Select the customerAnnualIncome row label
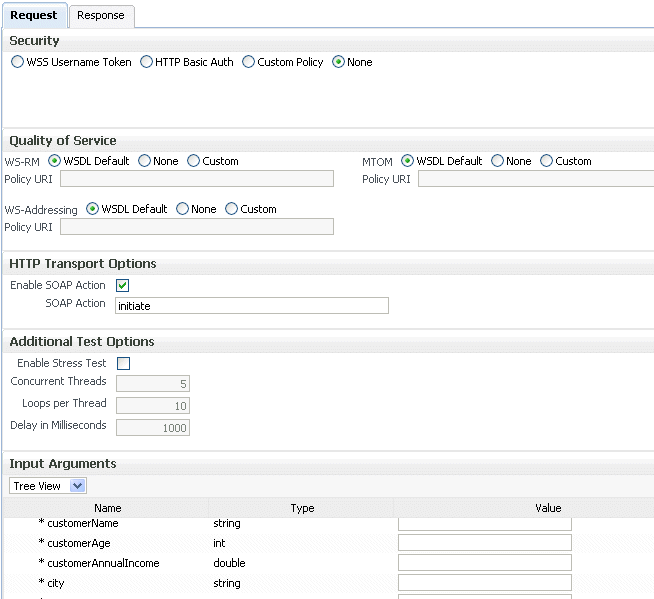 103,563
